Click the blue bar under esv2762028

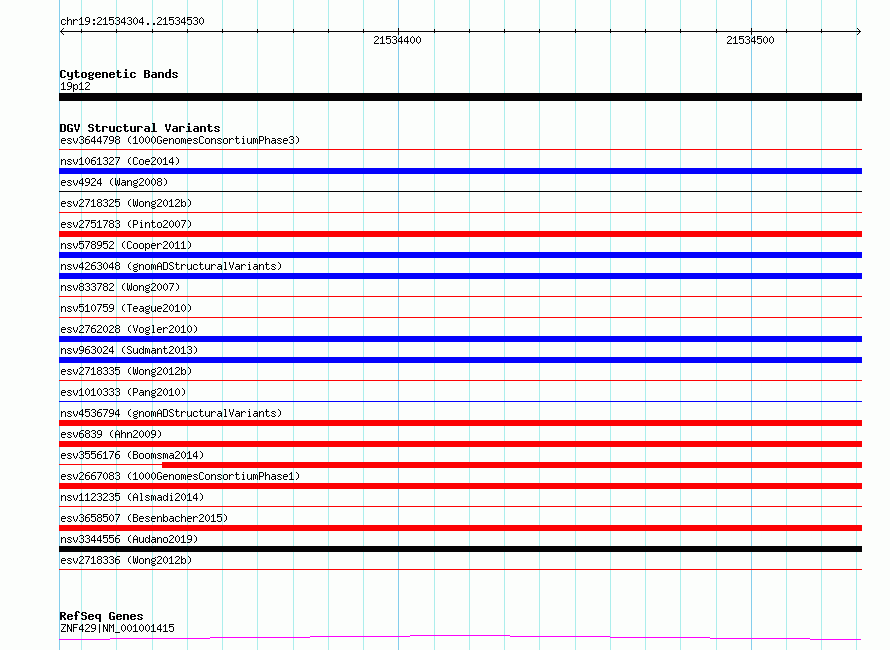coord(460,339)
